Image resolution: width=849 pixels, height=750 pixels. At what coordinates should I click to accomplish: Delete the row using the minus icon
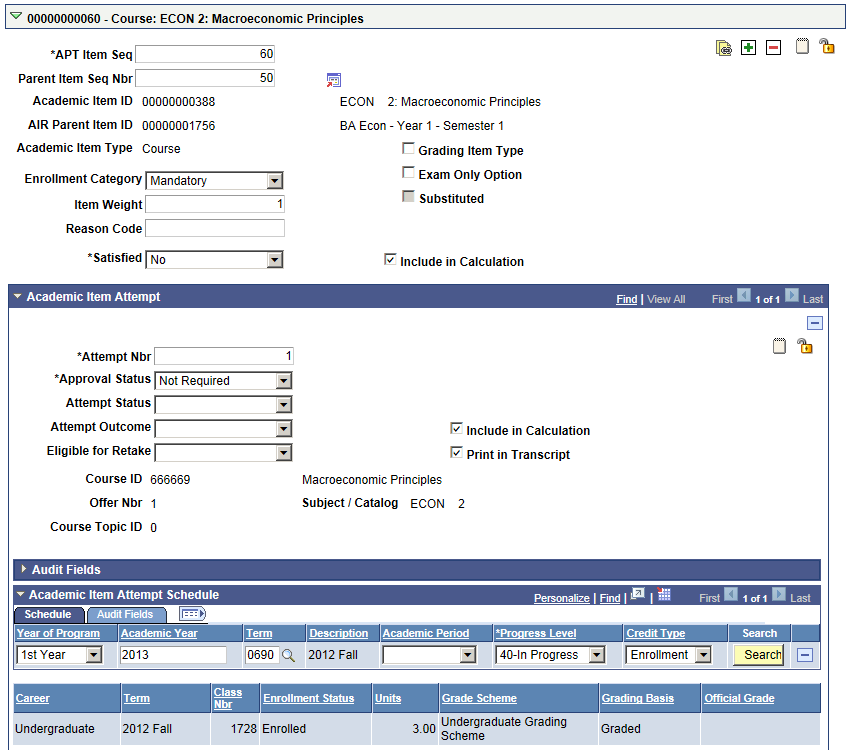(x=773, y=47)
